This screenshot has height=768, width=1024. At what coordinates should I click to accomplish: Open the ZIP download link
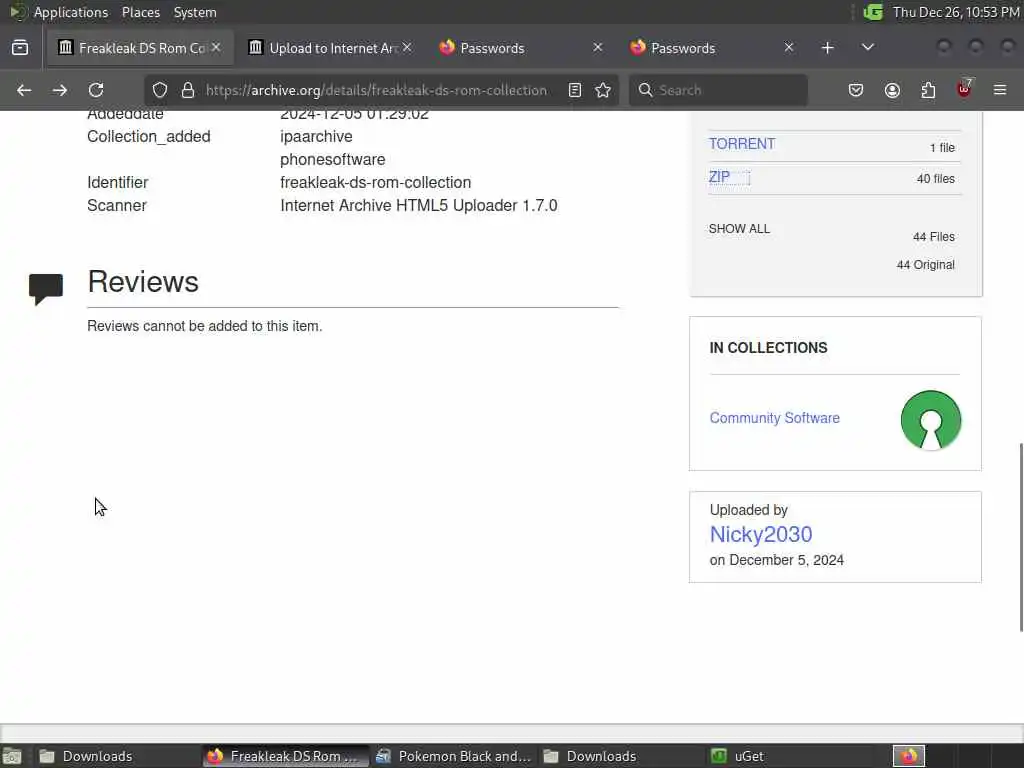coord(719,177)
